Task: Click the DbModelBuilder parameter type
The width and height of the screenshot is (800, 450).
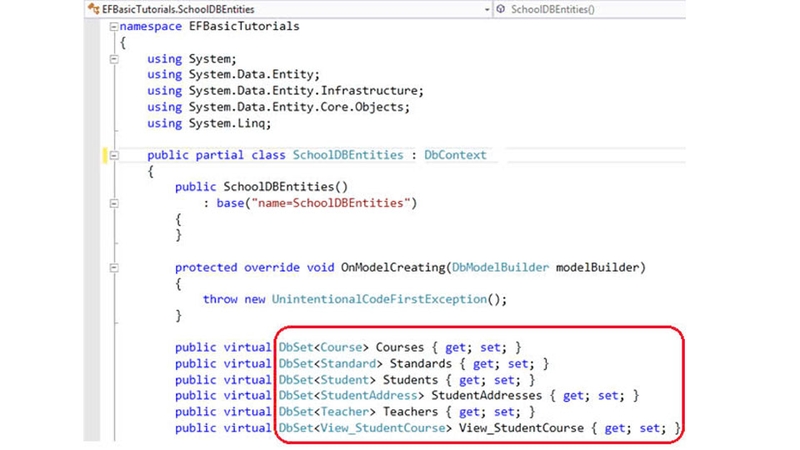Action: pos(500,267)
